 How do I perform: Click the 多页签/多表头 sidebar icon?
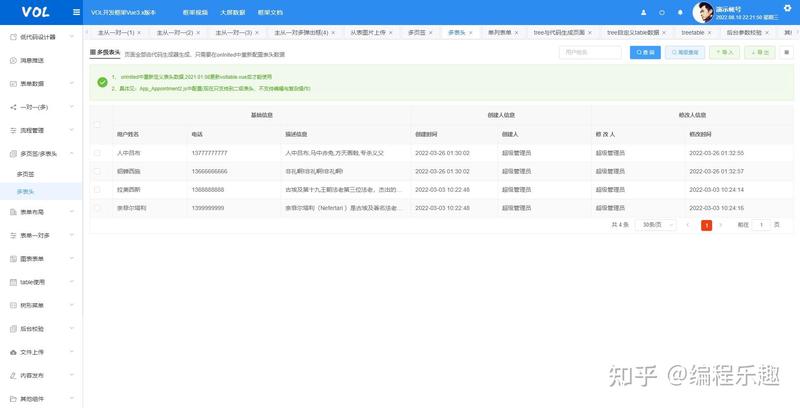pos(14,154)
